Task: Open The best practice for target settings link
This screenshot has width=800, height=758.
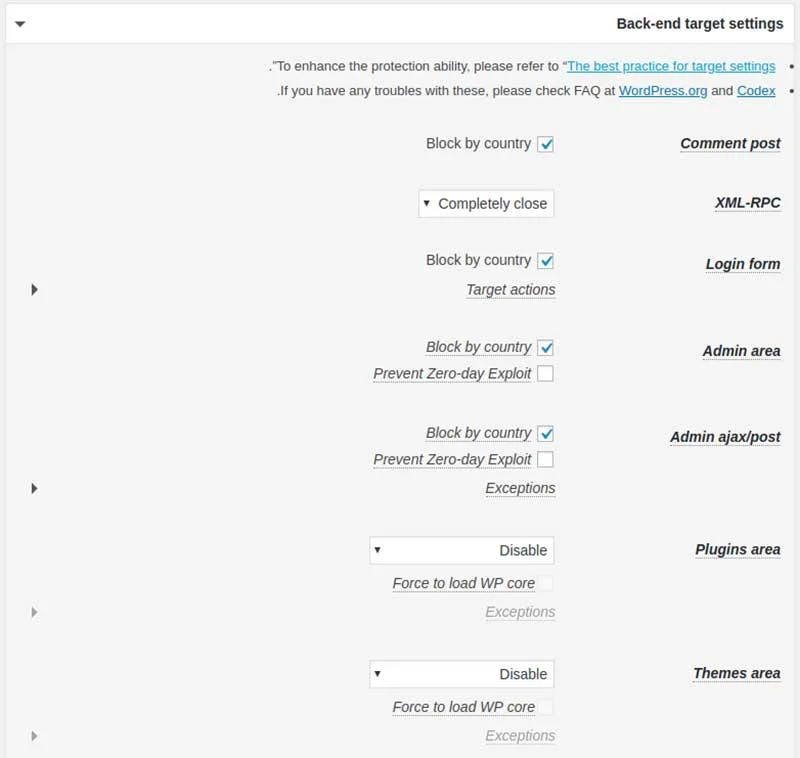Action: tap(670, 66)
